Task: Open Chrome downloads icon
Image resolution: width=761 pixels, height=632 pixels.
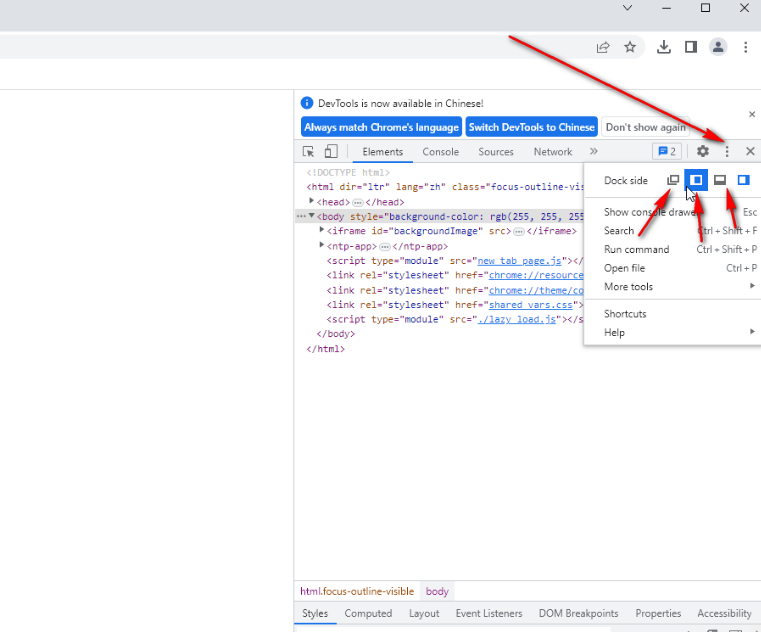Action: coord(664,47)
